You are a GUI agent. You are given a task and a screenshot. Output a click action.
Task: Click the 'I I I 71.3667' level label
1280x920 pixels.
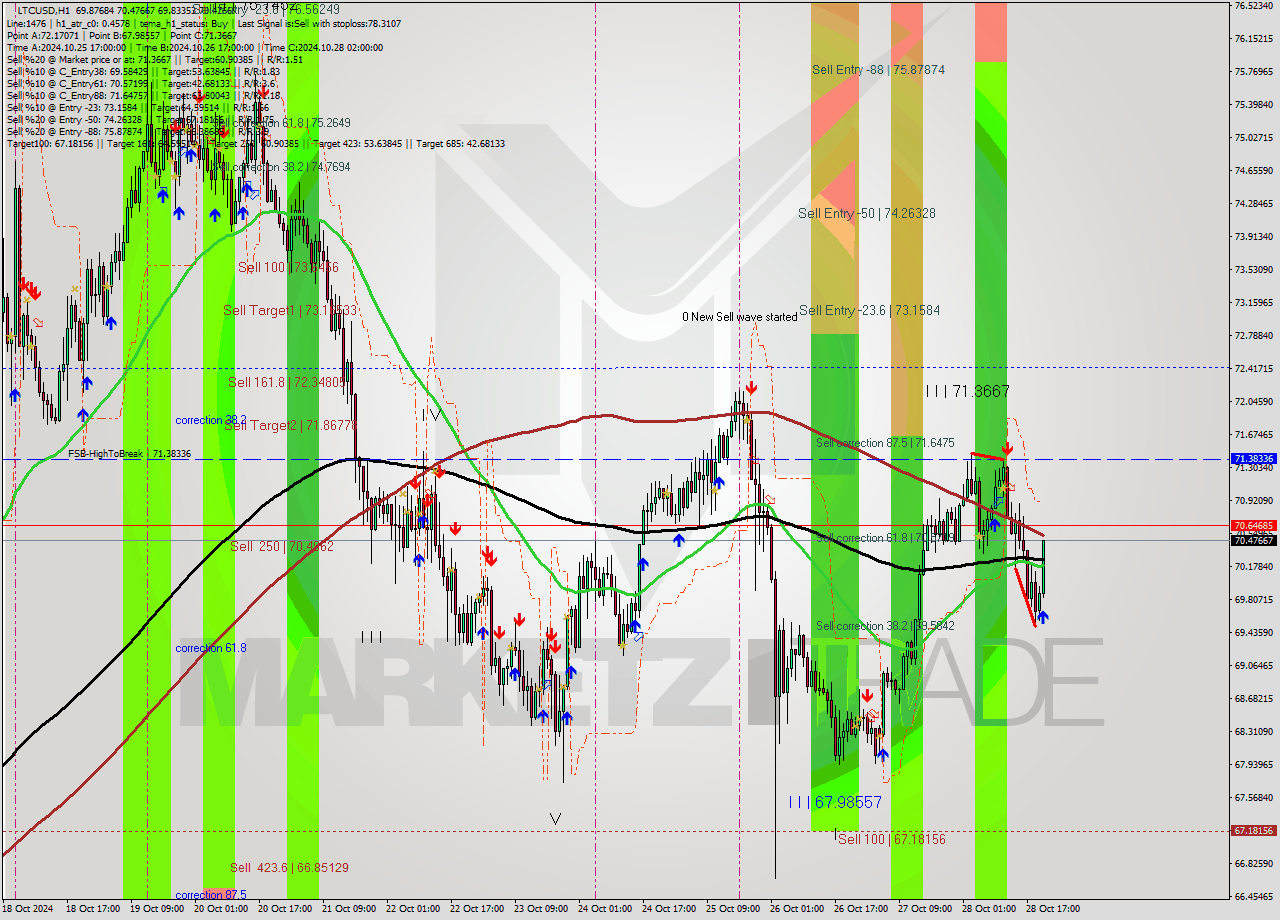click(x=967, y=392)
